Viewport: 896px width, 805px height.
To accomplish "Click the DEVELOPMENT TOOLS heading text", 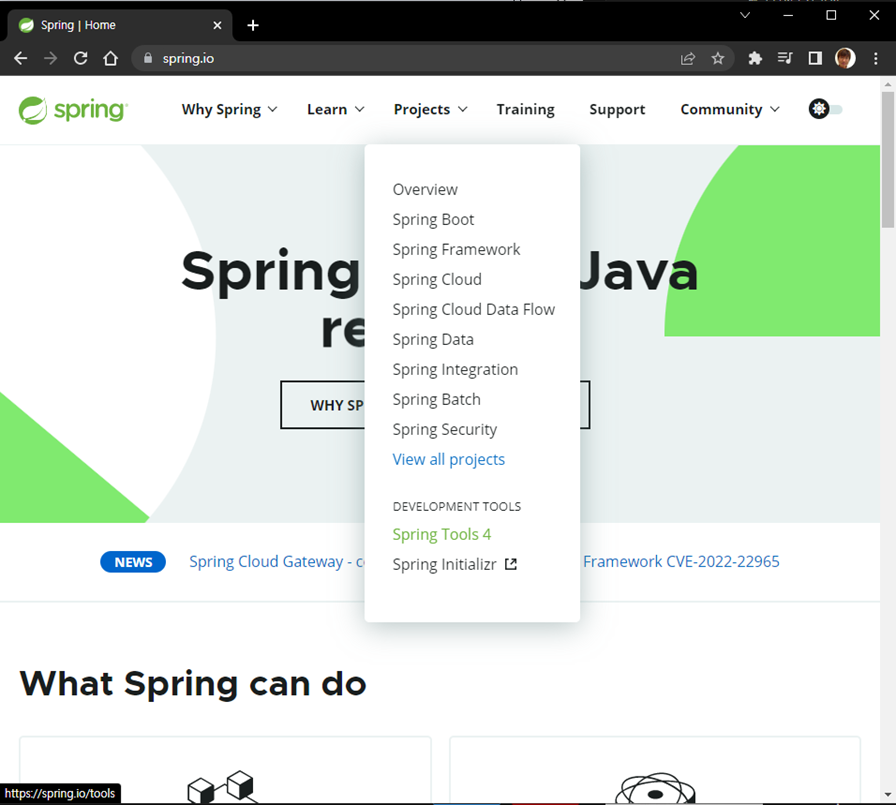I will [457, 507].
